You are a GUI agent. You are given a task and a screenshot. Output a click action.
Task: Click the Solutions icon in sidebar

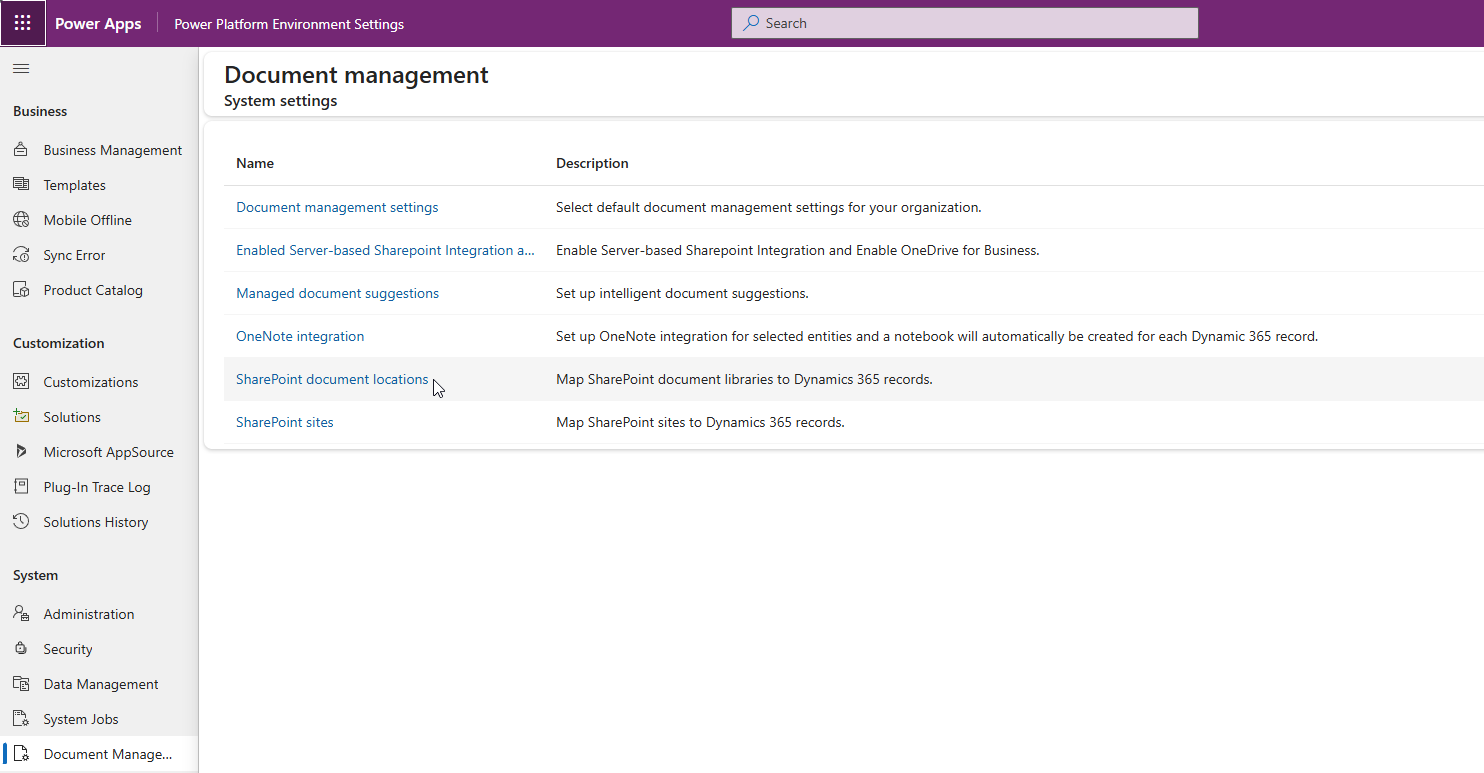tap(21, 417)
